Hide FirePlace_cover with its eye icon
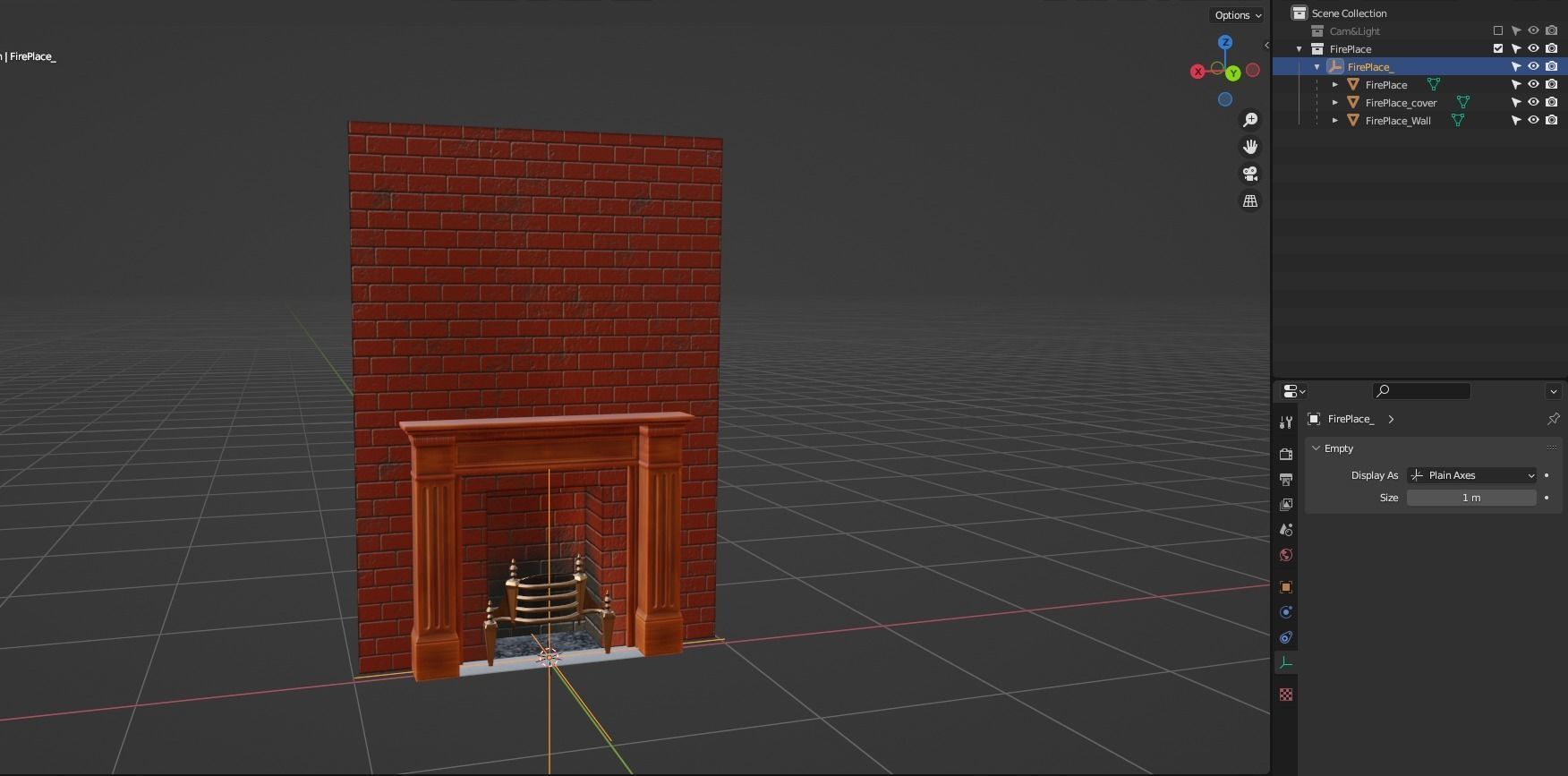Screen dimensions: 1568x776 (1533, 102)
